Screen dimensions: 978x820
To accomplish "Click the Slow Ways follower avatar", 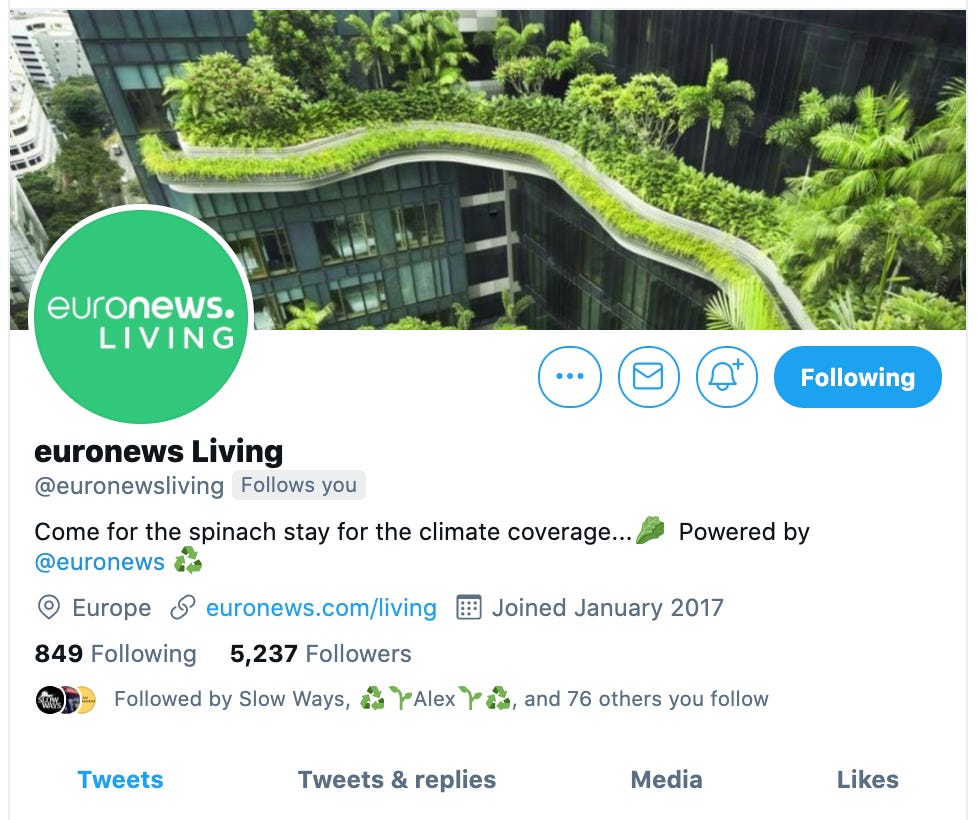I will click(50, 700).
